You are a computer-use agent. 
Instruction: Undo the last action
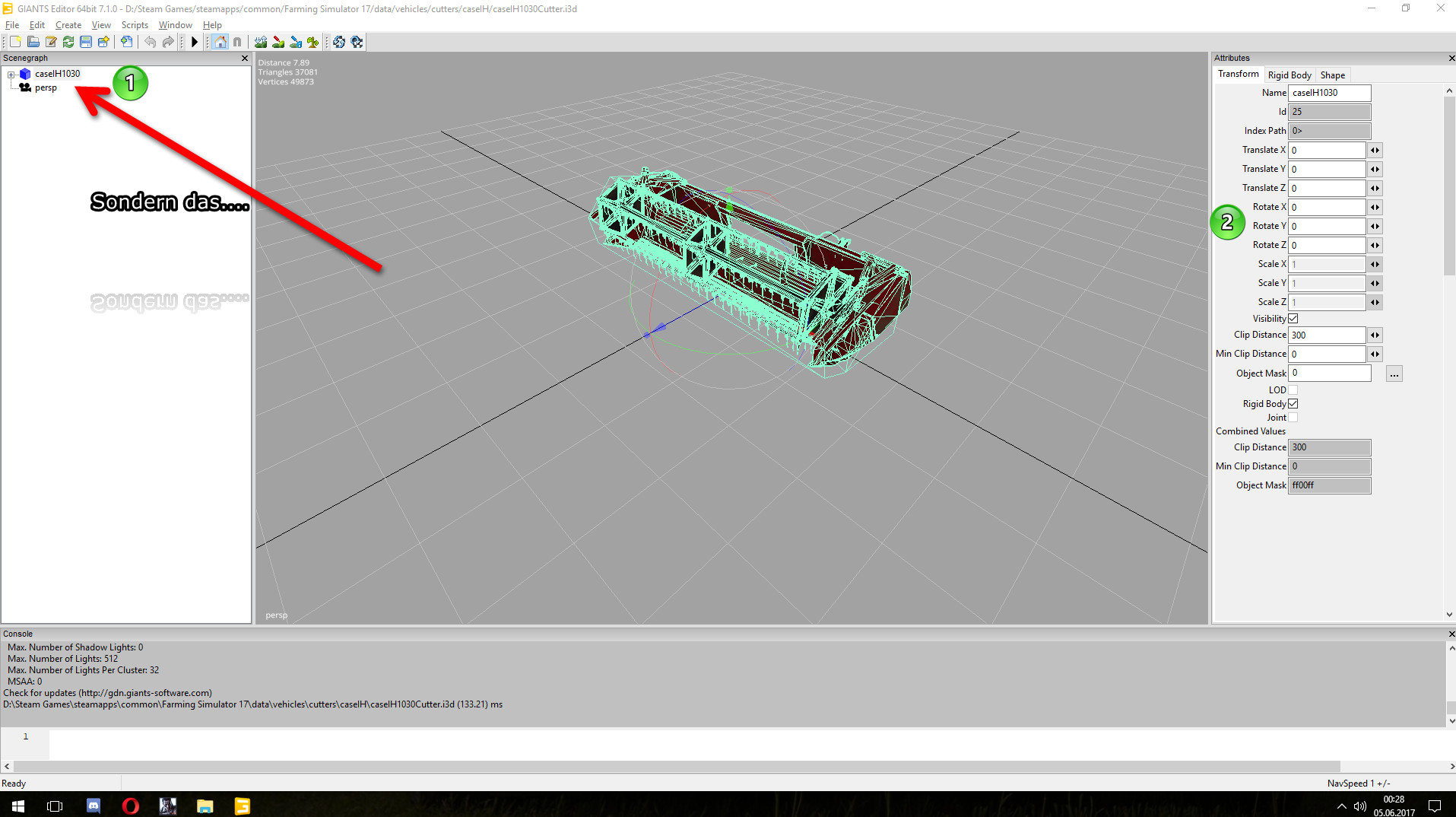[151, 42]
